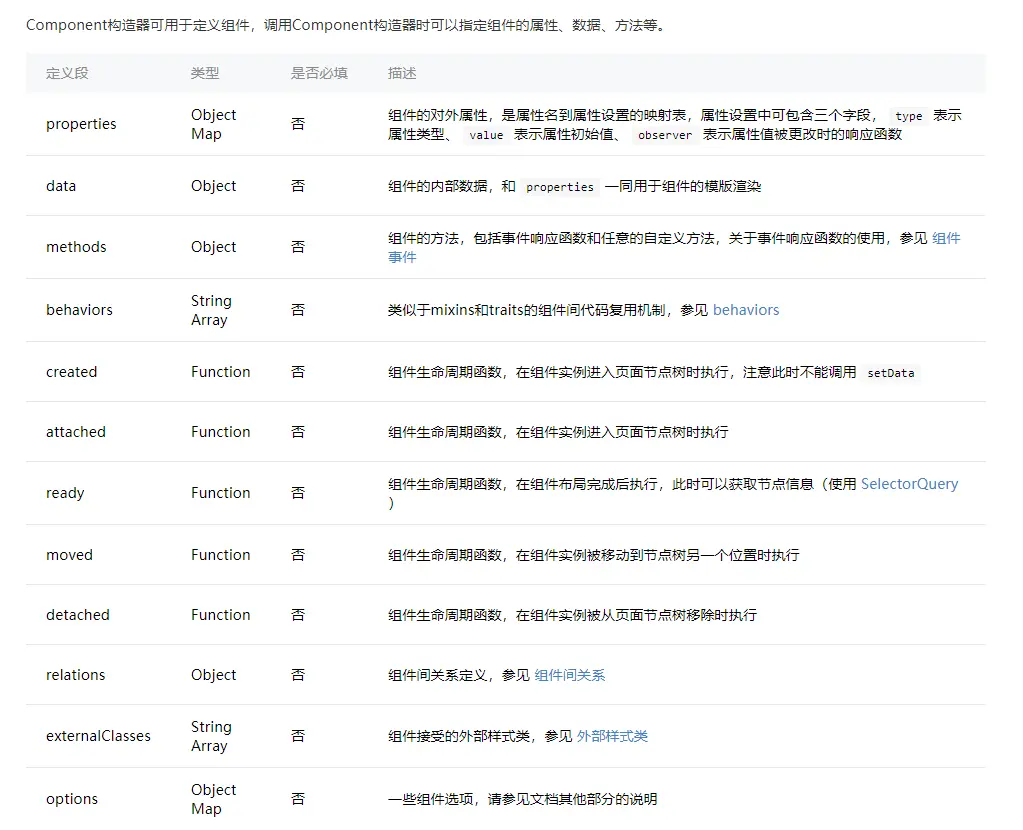This screenshot has height=830, width=1023.
Task: Click the data field name cell
Action: 61,186
